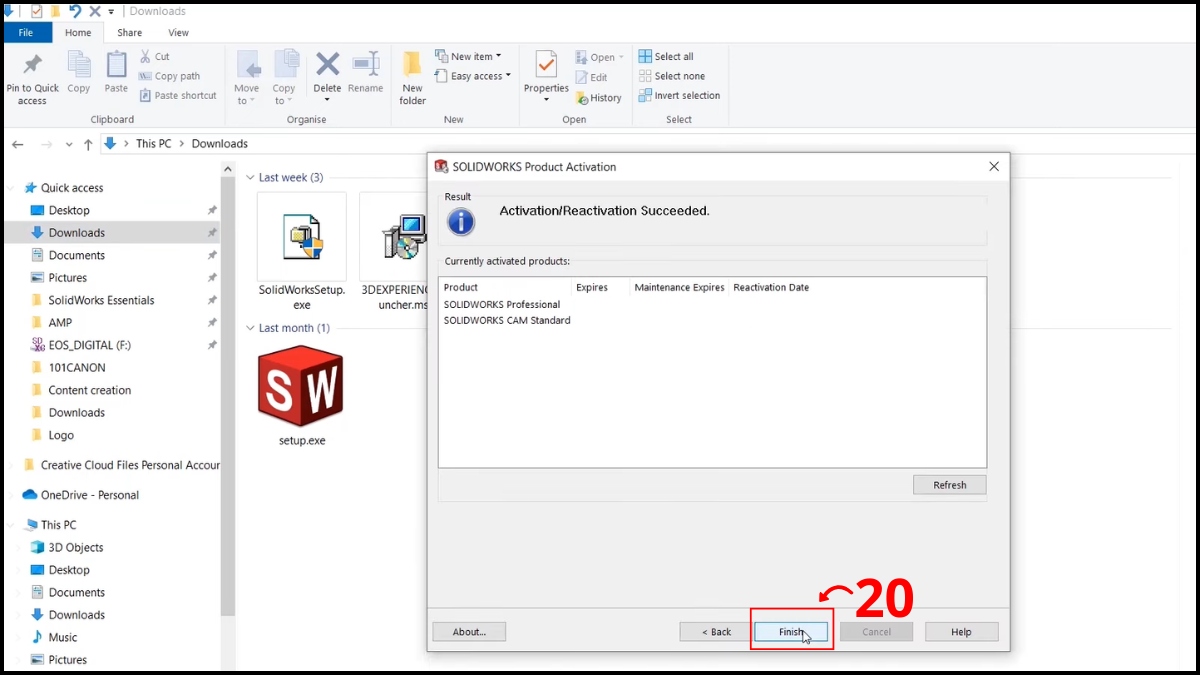Click the Back navigation arrow in Explorer
Image resolution: width=1200 pixels, height=675 pixels.
18,144
